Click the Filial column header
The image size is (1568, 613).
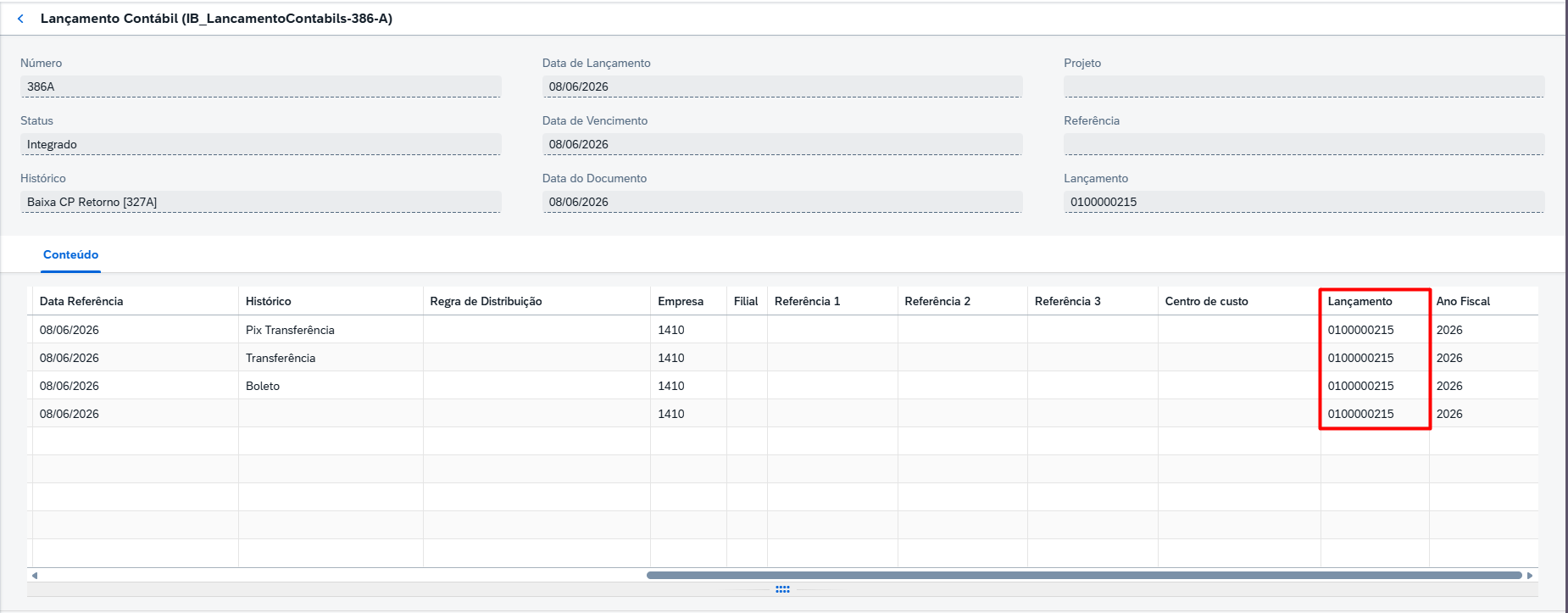747,301
